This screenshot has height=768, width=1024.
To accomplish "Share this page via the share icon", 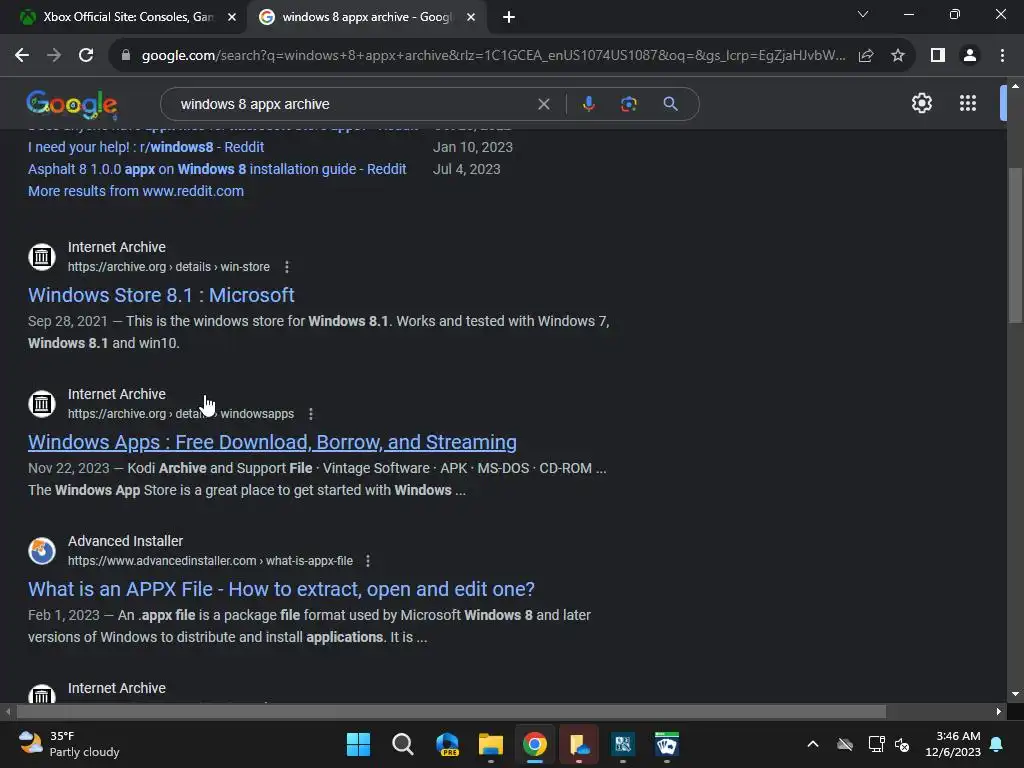I will click(866, 56).
